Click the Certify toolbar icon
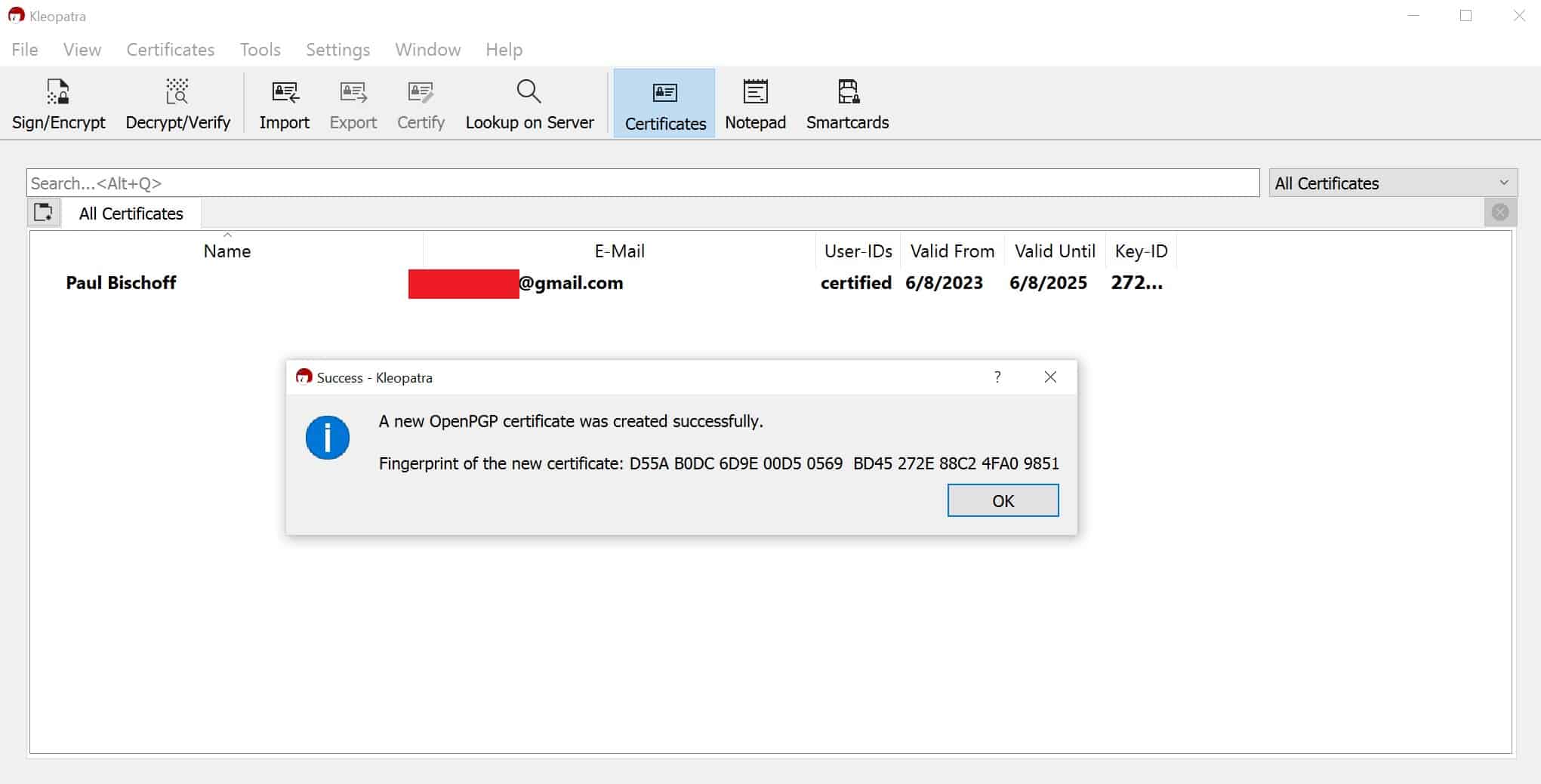Image resolution: width=1541 pixels, height=784 pixels. click(421, 104)
